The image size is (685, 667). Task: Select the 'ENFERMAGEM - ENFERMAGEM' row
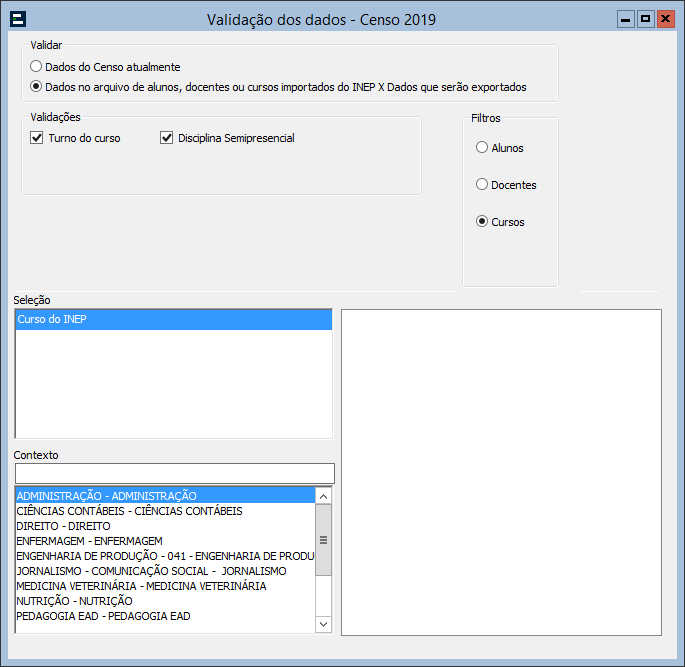coord(165,541)
